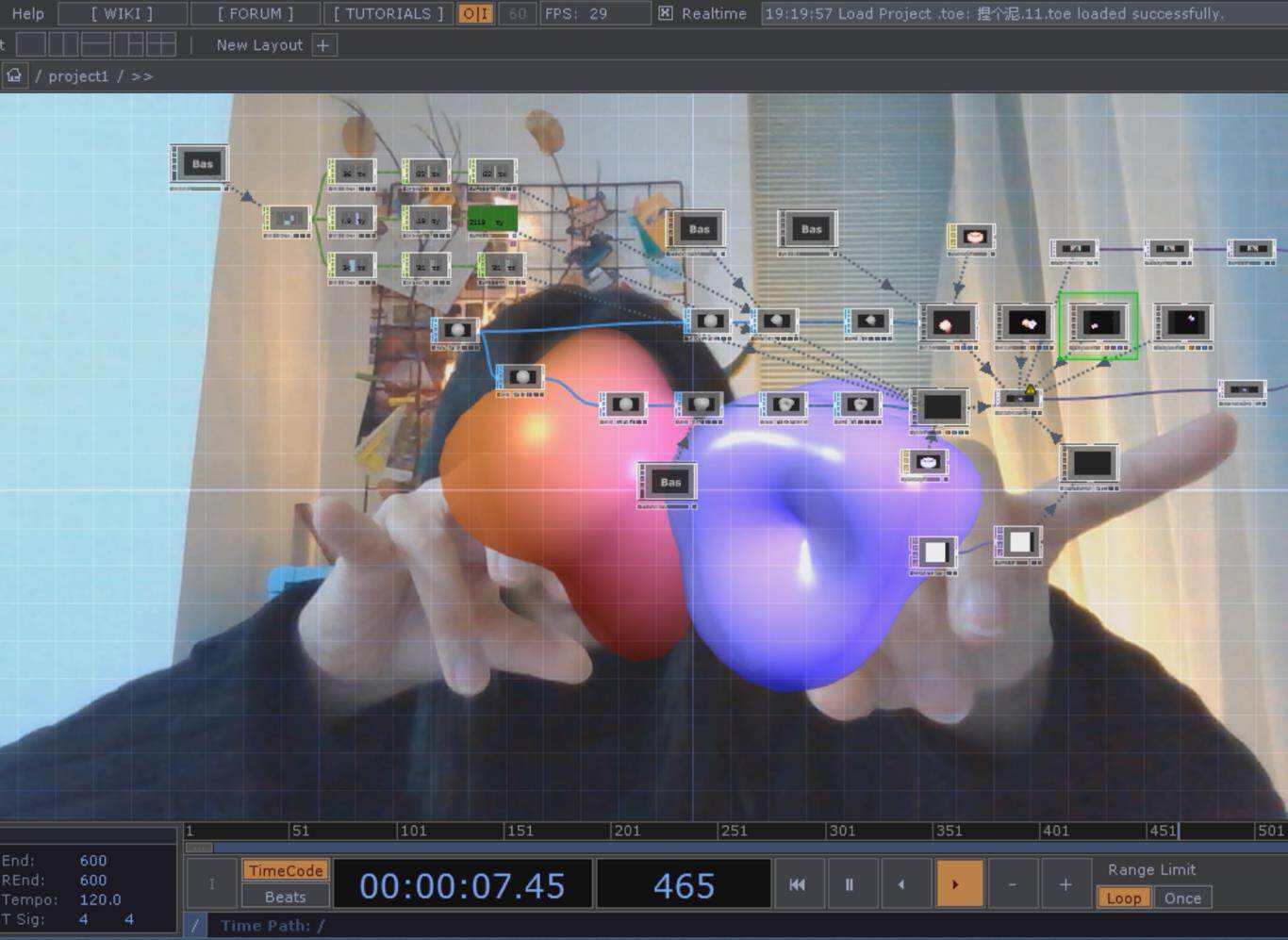Open the Help menu
The width and height of the screenshot is (1288, 940).
27,13
